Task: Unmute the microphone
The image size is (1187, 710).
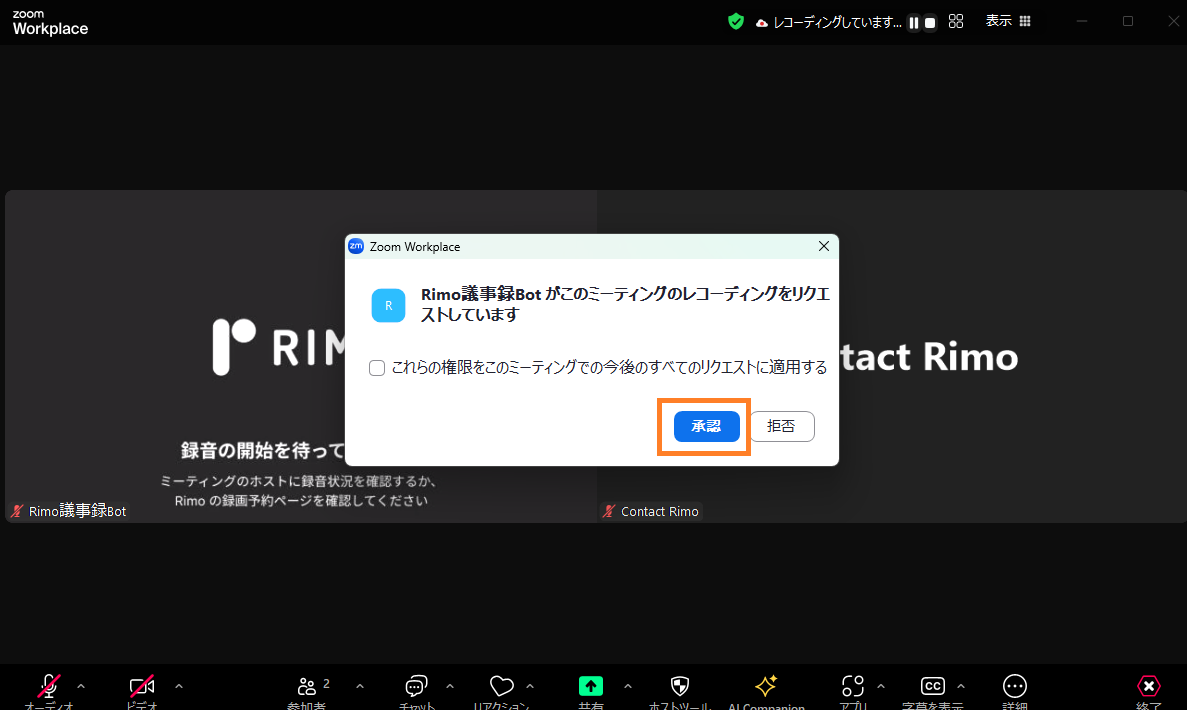Action: (48, 687)
